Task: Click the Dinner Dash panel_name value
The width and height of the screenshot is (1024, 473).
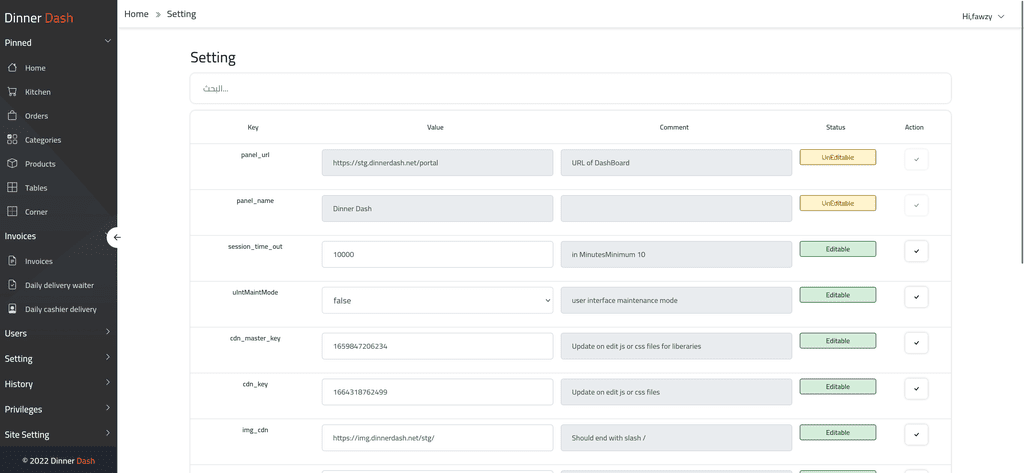Action: (x=438, y=208)
